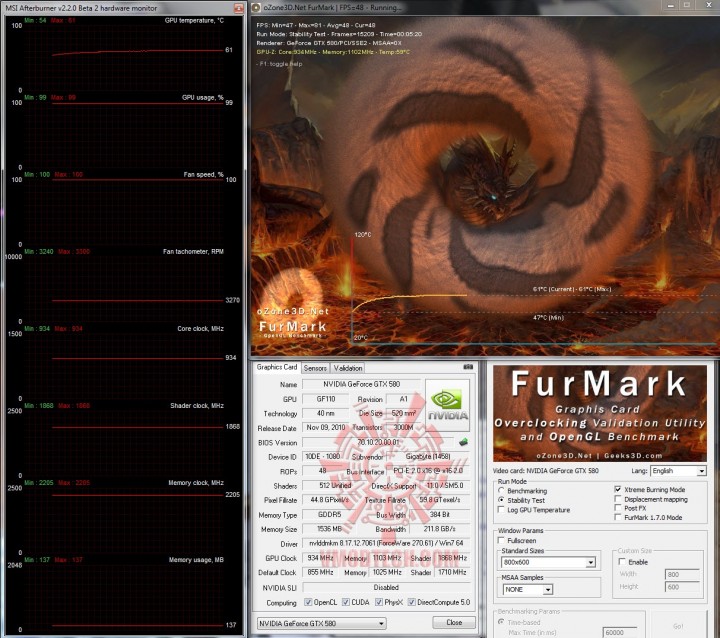Click the GPU Clock field 934 MHz
Image resolution: width=720 pixels, height=638 pixels.
(x=321, y=558)
